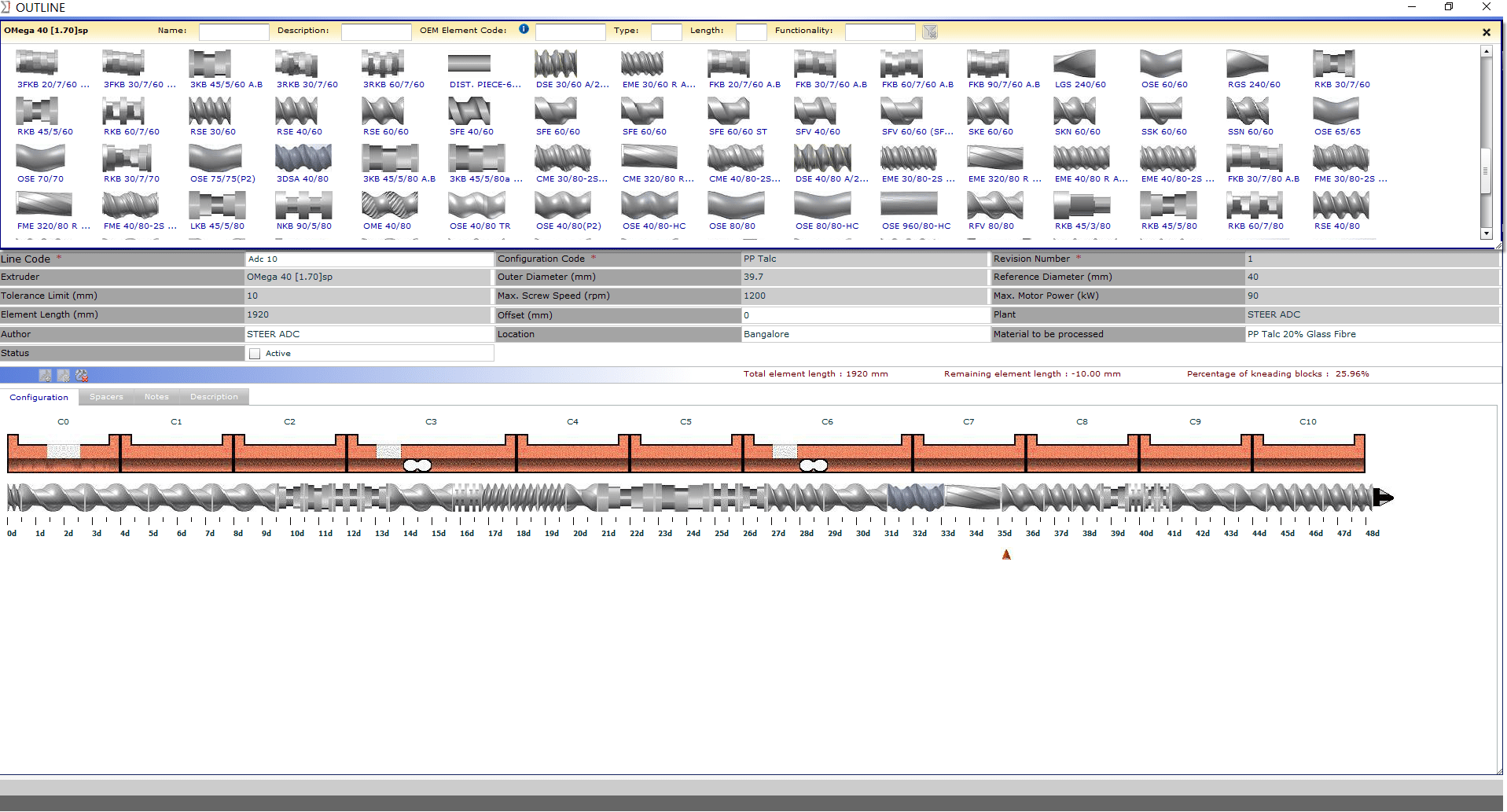Click the red position marker below ruler
This screenshot has height=812, width=1507.
tap(1006, 555)
